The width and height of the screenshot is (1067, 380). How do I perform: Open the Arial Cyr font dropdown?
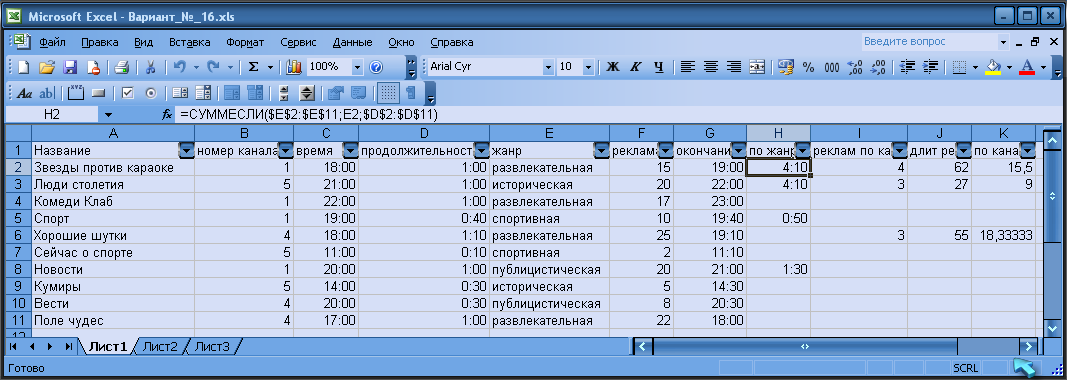(548, 67)
